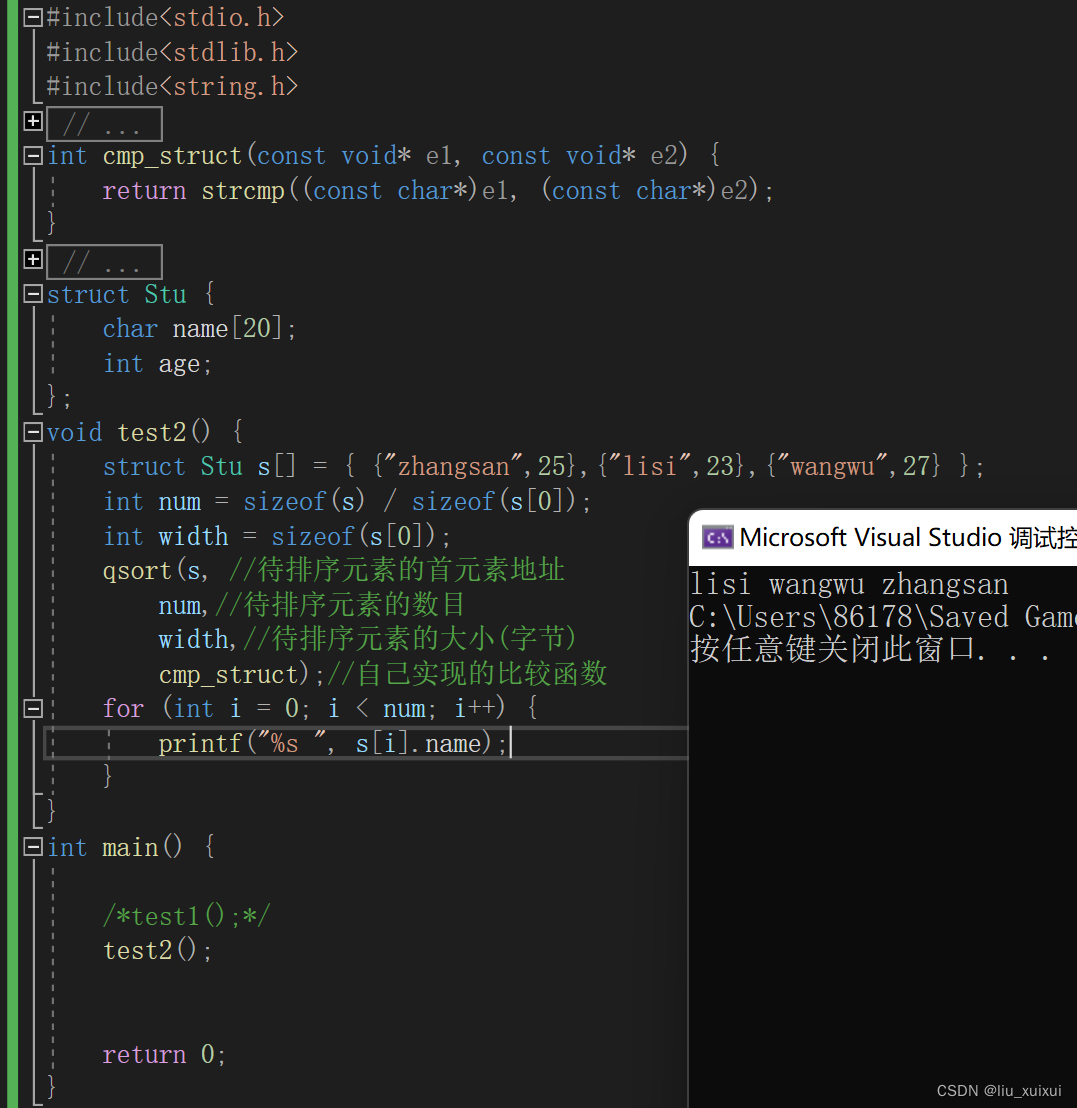1077x1108 pixels.
Task: Click the 'test2();' call in main
Action: [x=157, y=951]
